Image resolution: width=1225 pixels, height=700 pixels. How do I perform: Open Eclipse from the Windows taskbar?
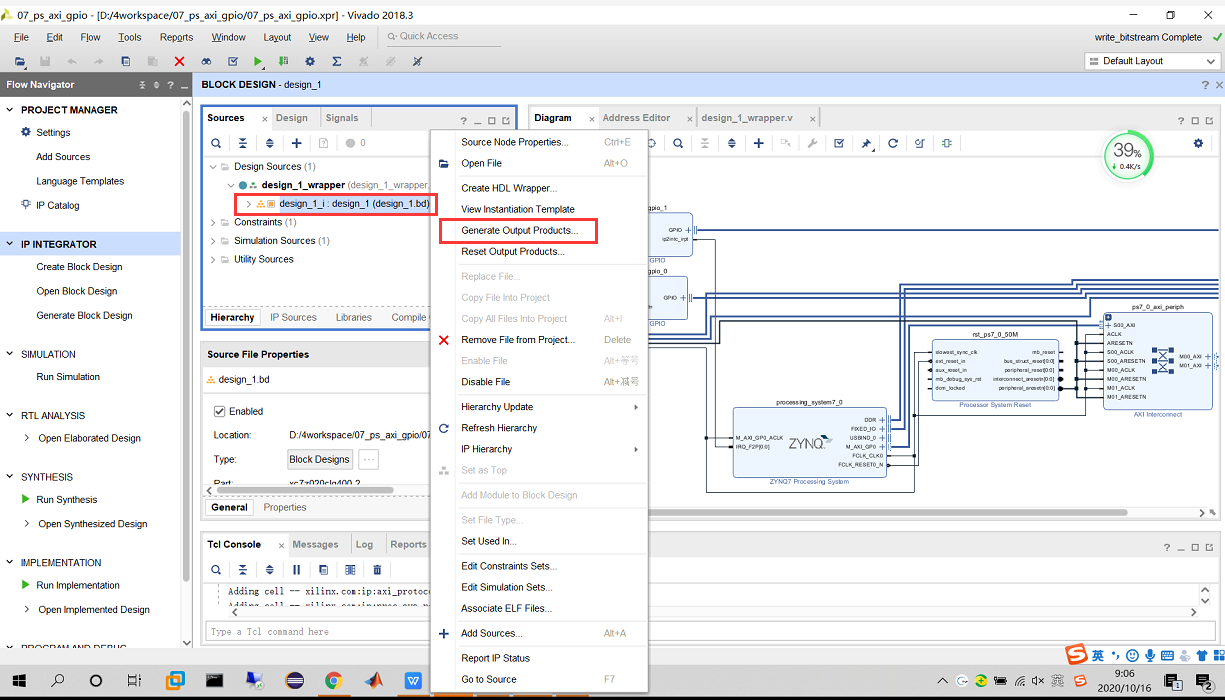pyautogui.click(x=294, y=681)
